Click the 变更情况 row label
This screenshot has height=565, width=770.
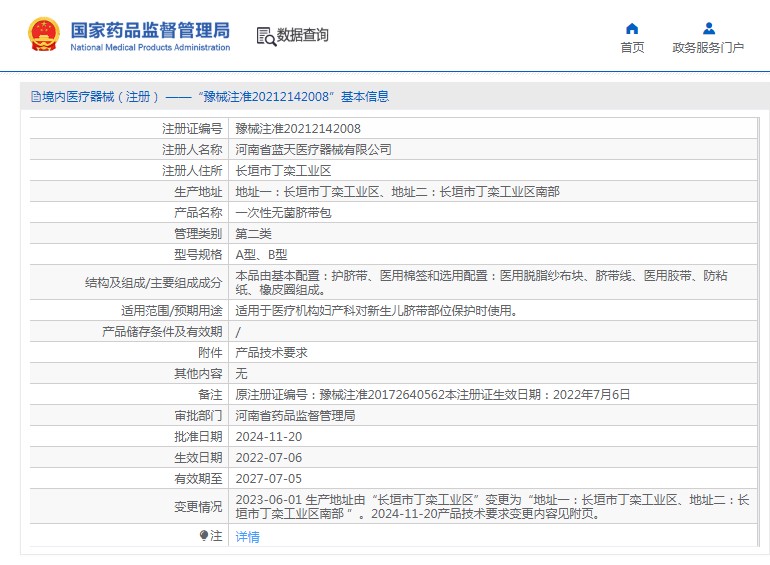(198, 507)
